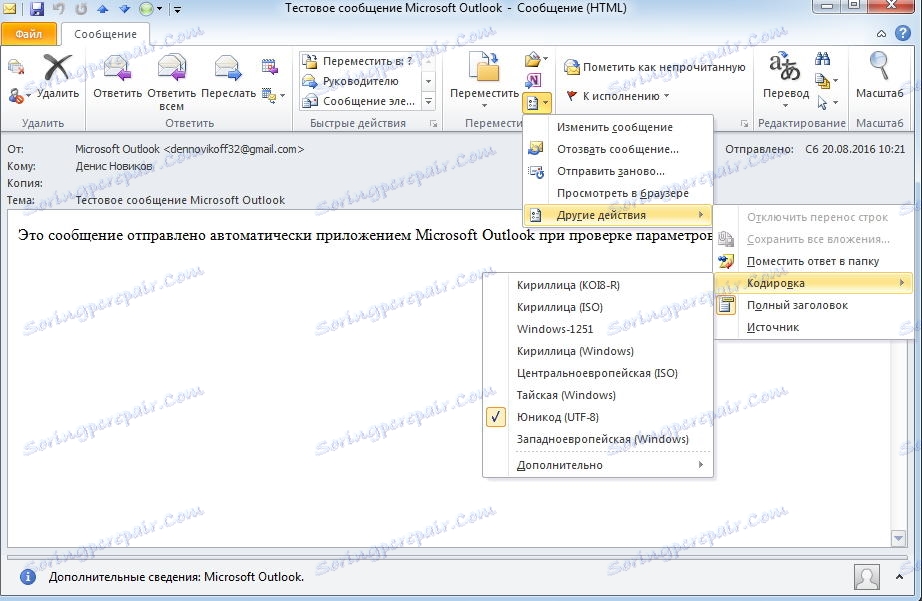Image resolution: width=922 pixels, height=601 pixels.
Task: Click the Redo icon in quick access toolbar
Action: (x=81, y=8)
